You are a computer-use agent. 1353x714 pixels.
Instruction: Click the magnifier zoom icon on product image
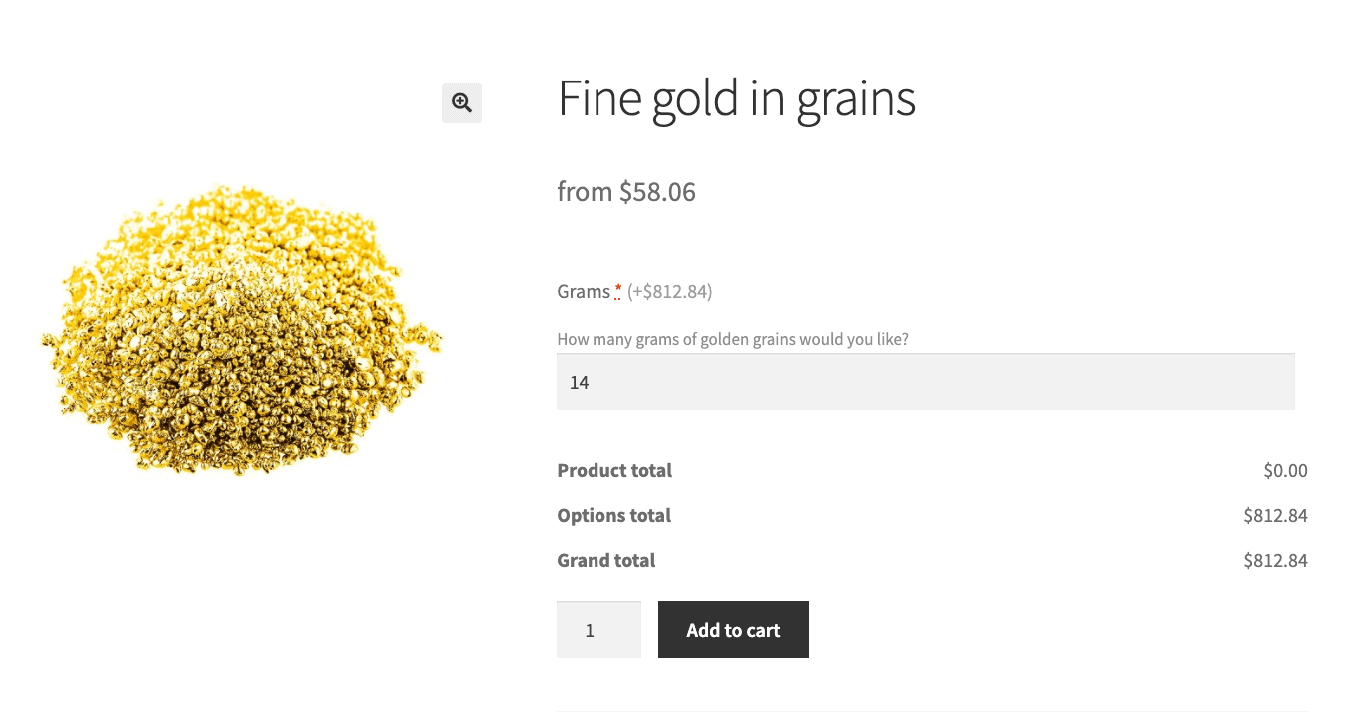point(461,102)
